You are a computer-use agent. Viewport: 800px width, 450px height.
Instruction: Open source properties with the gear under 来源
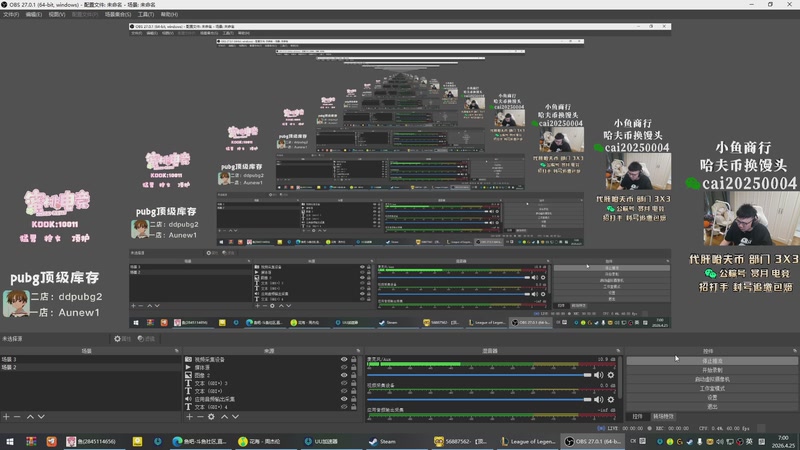[211, 417]
